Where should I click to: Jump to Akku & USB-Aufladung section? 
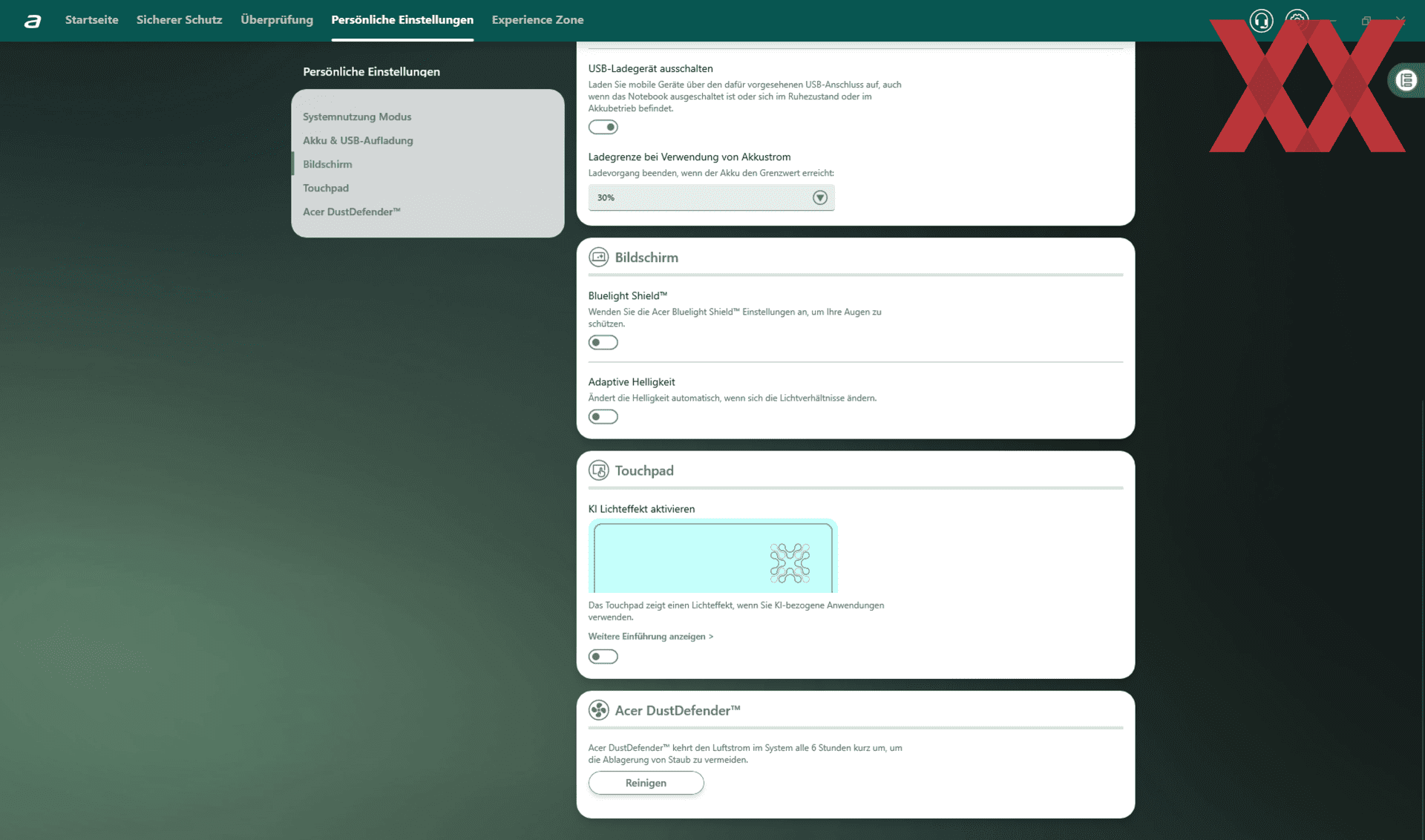358,140
